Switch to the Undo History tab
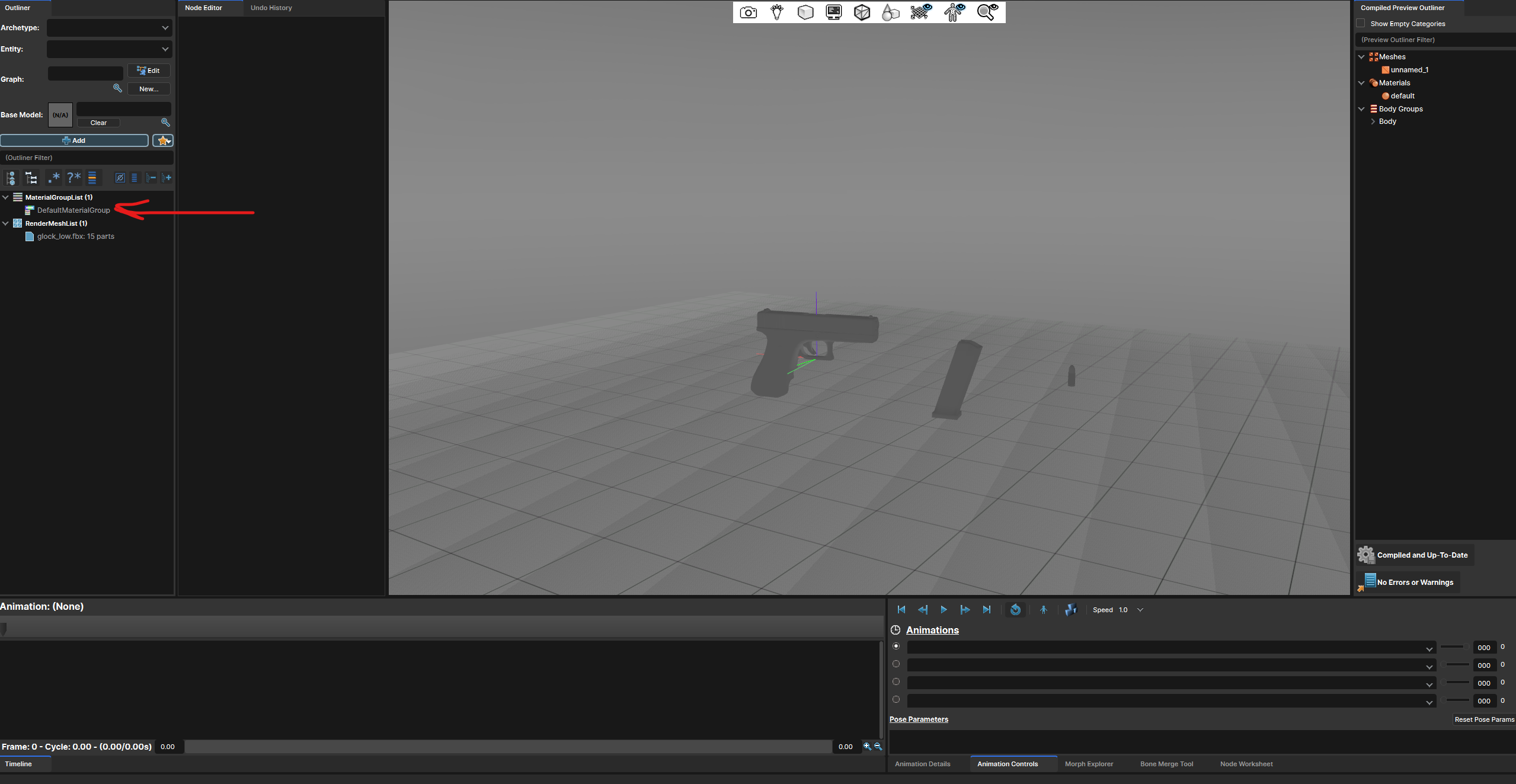The width and height of the screenshot is (1516, 784). 271,8
